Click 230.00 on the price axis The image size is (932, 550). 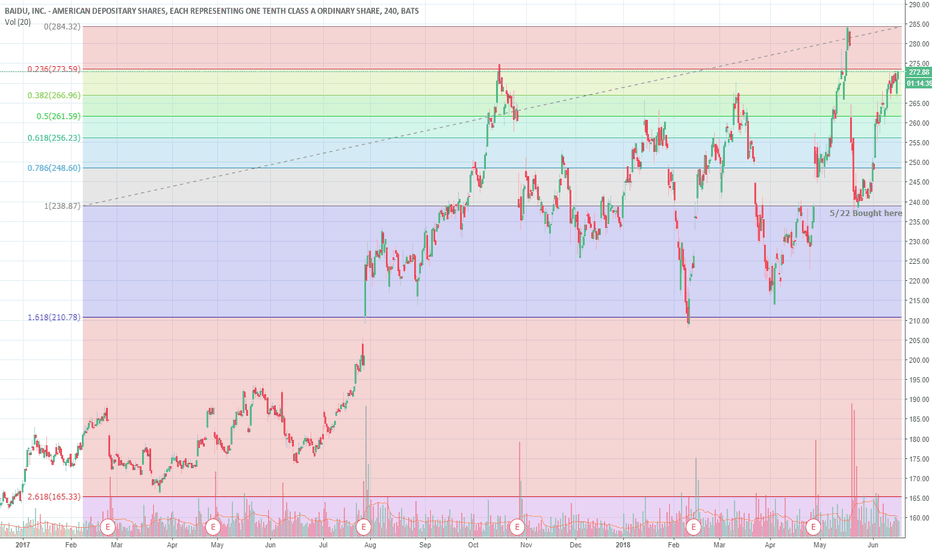[x=919, y=241]
